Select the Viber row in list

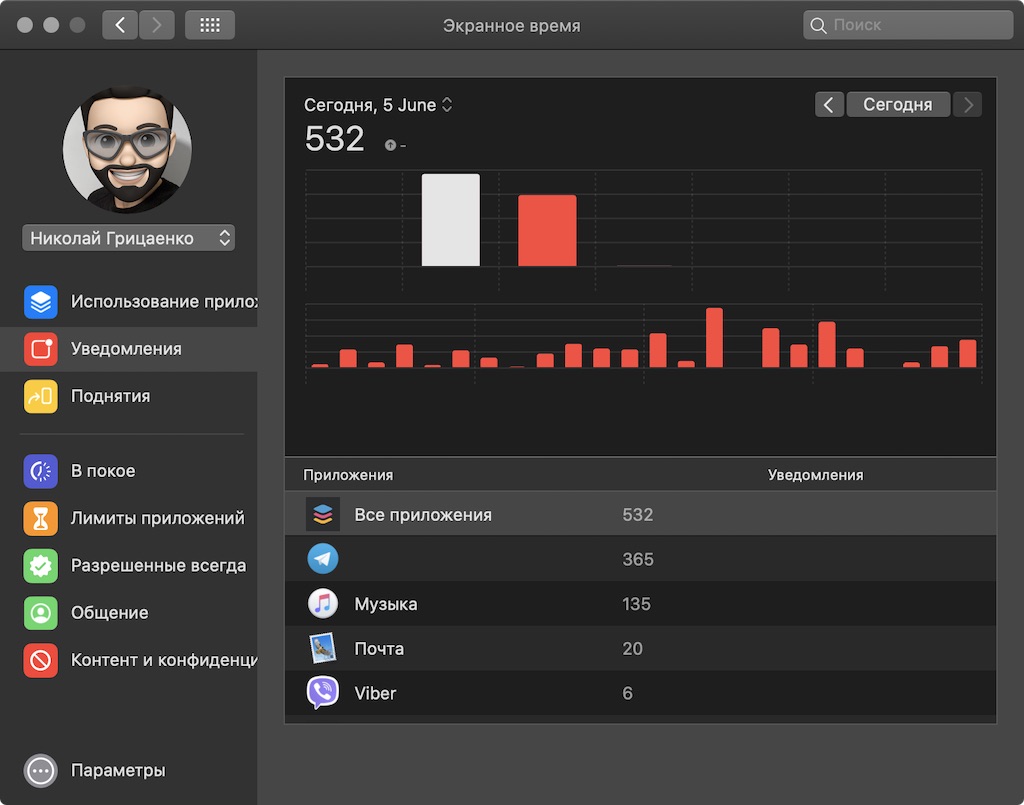pos(641,693)
